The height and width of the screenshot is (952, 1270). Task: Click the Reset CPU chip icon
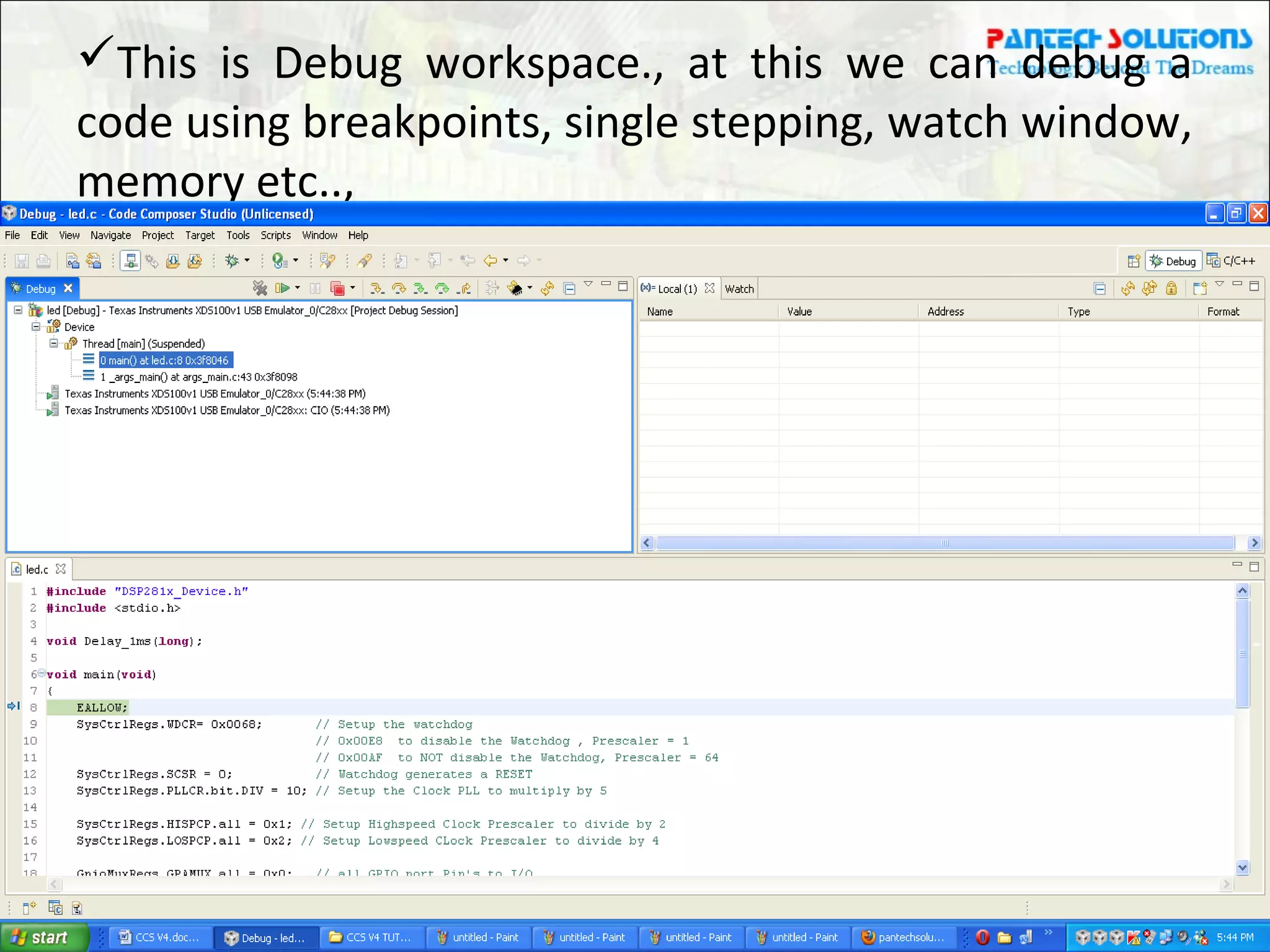pos(515,288)
